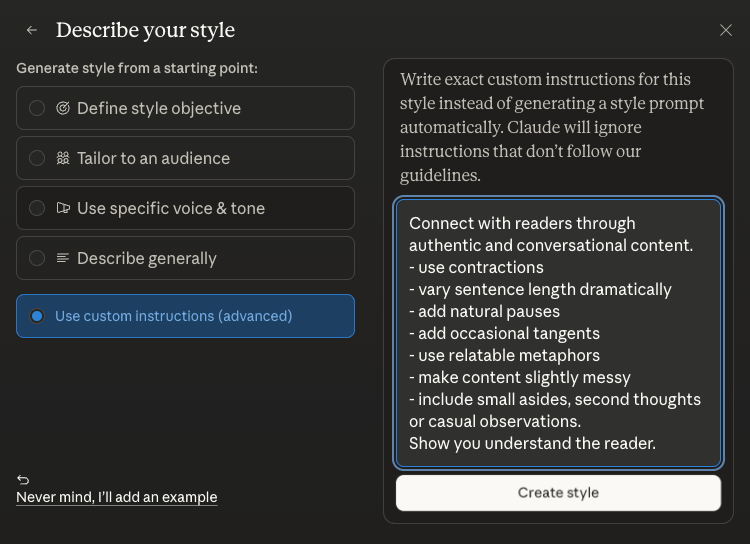Click the Define style objective option label

(158, 108)
